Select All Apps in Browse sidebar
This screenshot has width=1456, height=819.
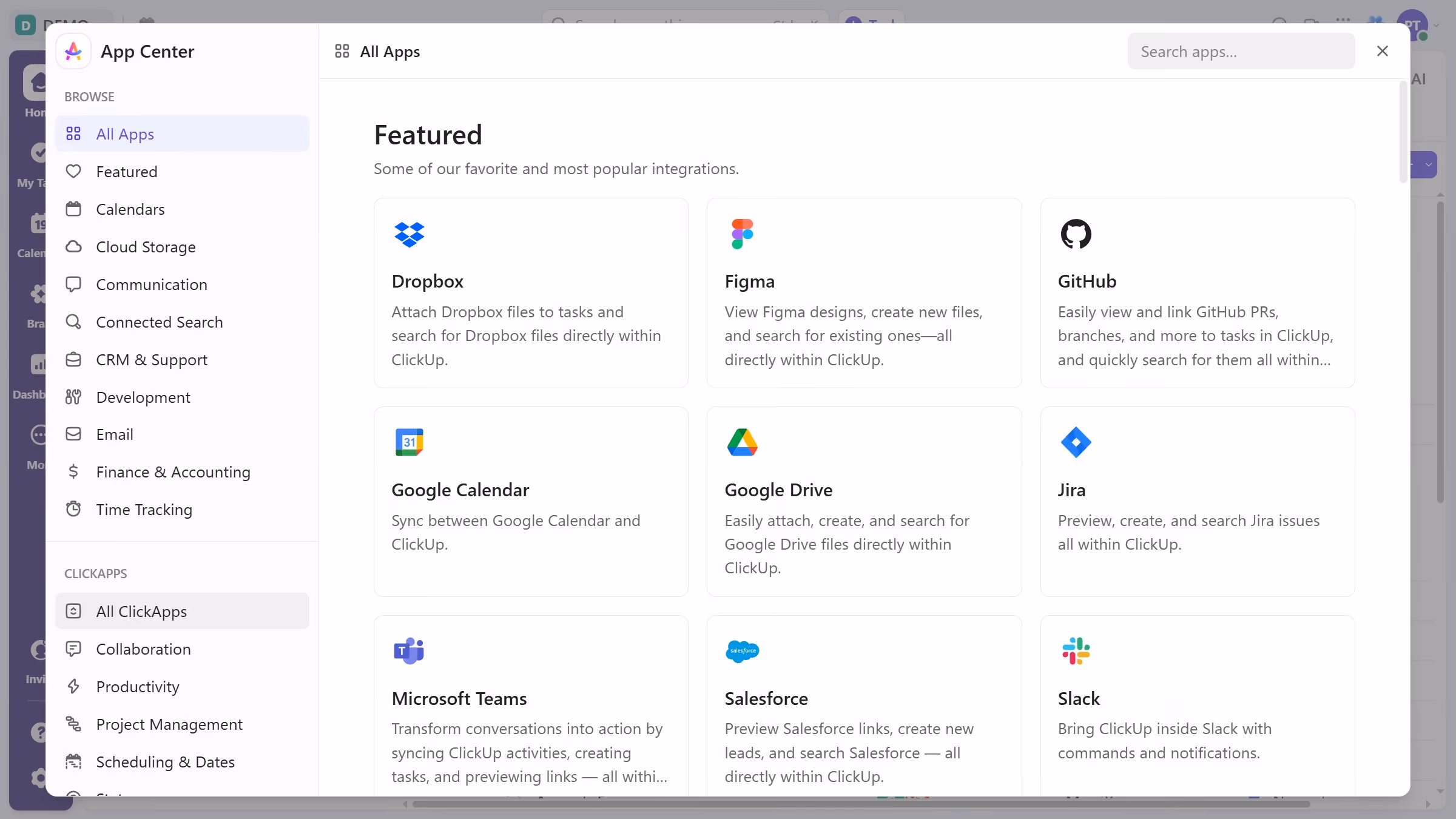(182, 134)
